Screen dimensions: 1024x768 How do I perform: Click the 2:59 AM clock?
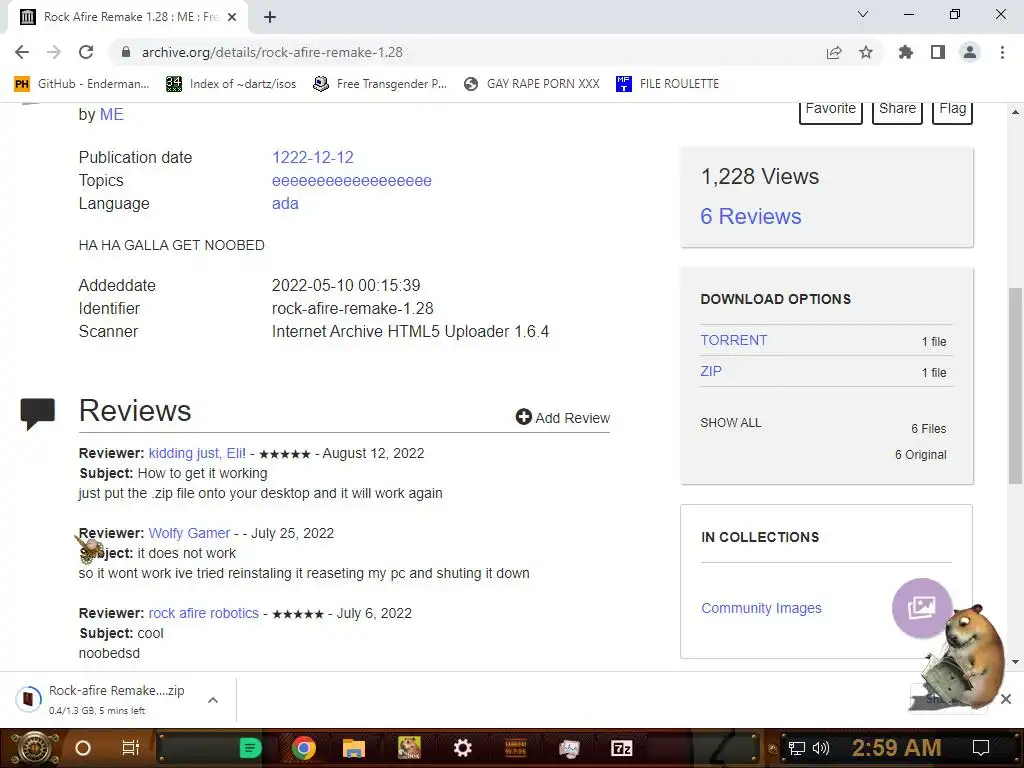coord(897,748)
